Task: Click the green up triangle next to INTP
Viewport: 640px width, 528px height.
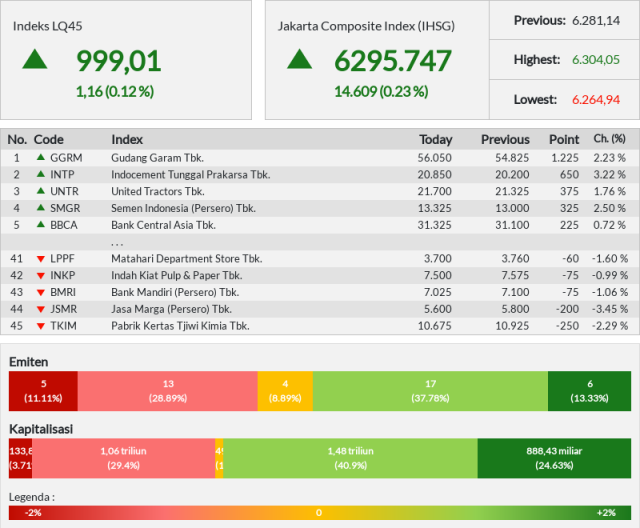Action: coord(41,174)
